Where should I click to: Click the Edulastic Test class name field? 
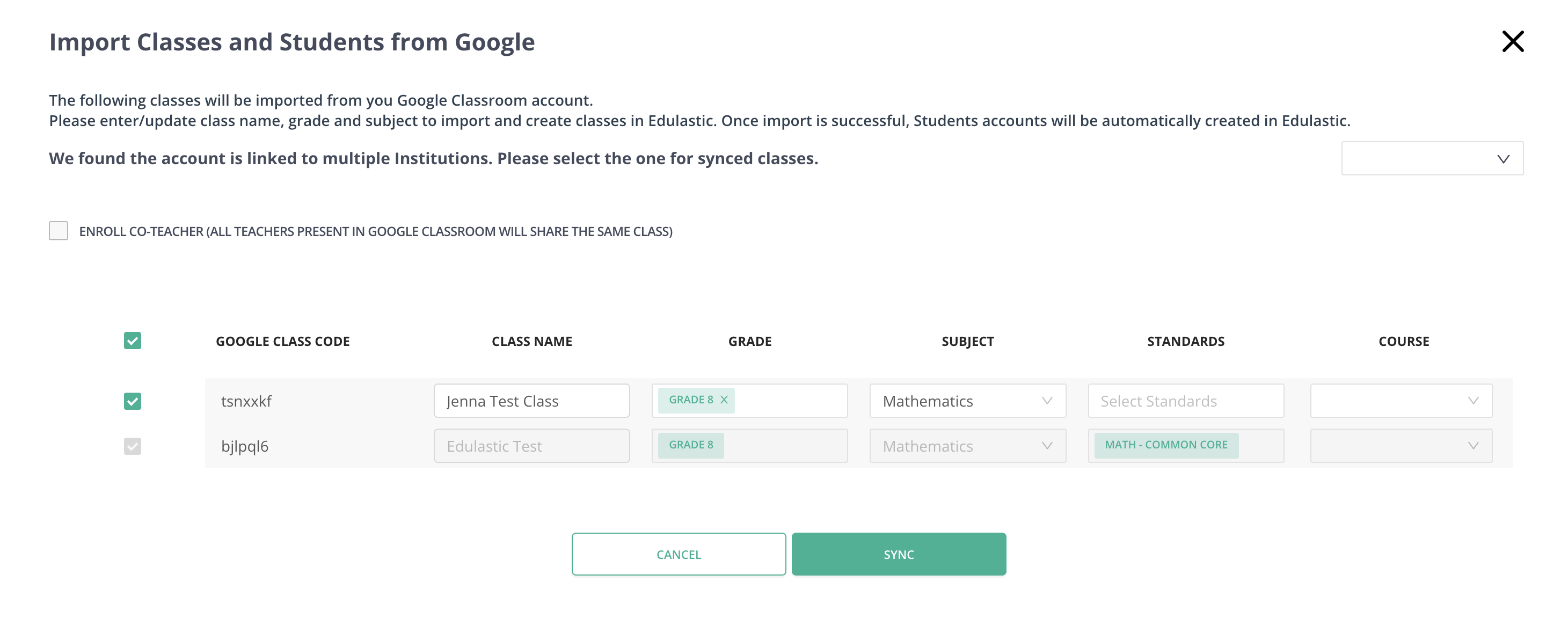531,446
